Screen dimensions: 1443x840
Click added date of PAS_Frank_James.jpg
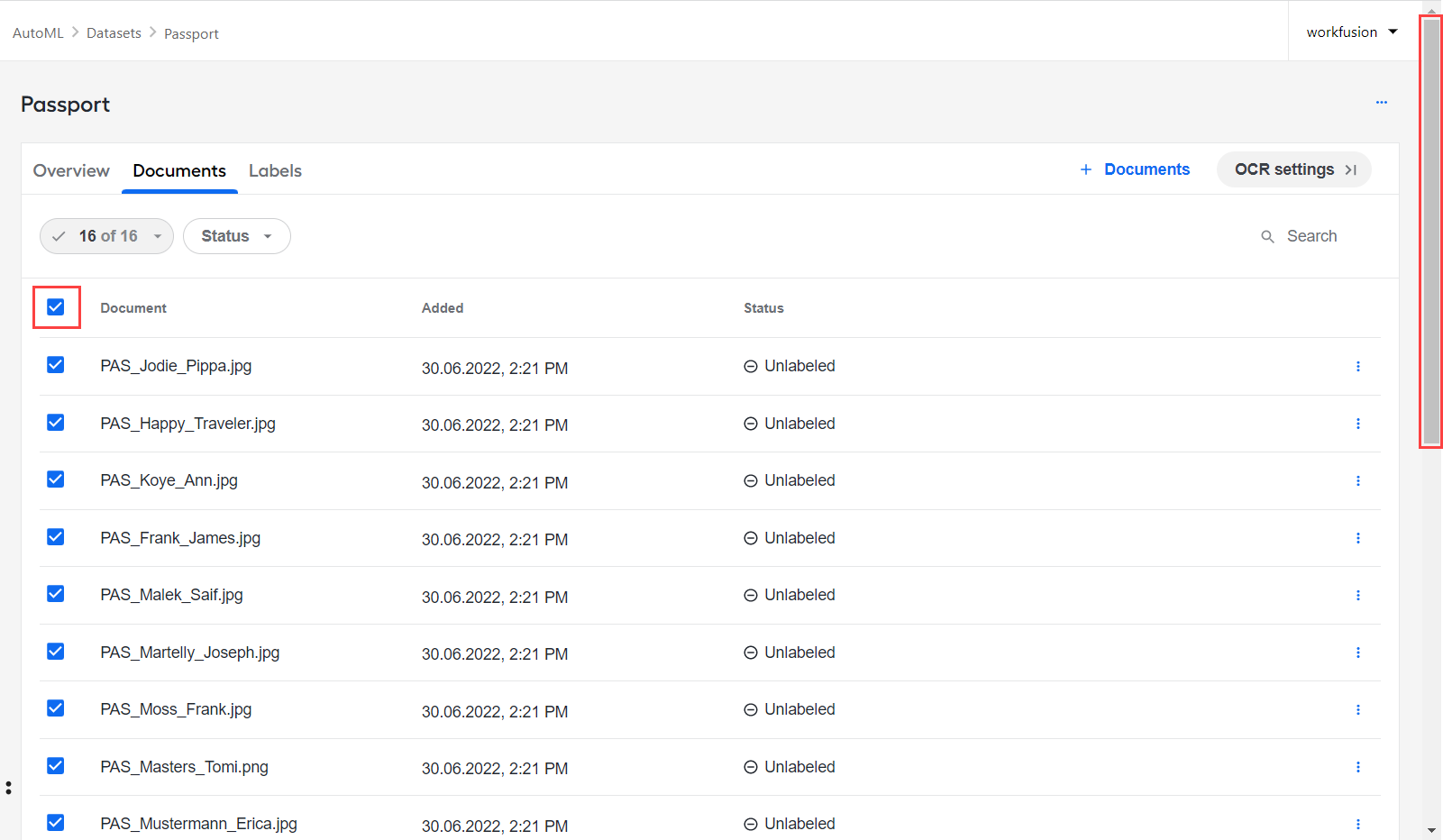[x=495, y=540]
